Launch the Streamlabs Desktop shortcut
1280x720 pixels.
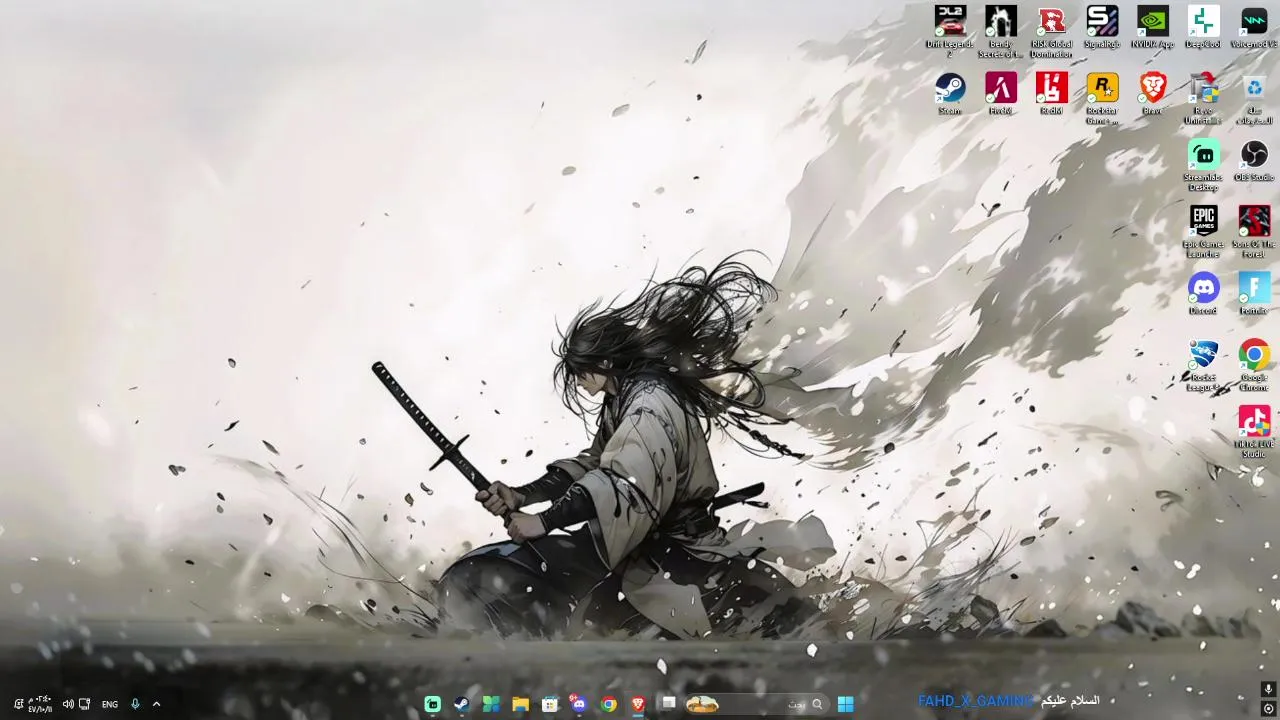(1203, 165)
